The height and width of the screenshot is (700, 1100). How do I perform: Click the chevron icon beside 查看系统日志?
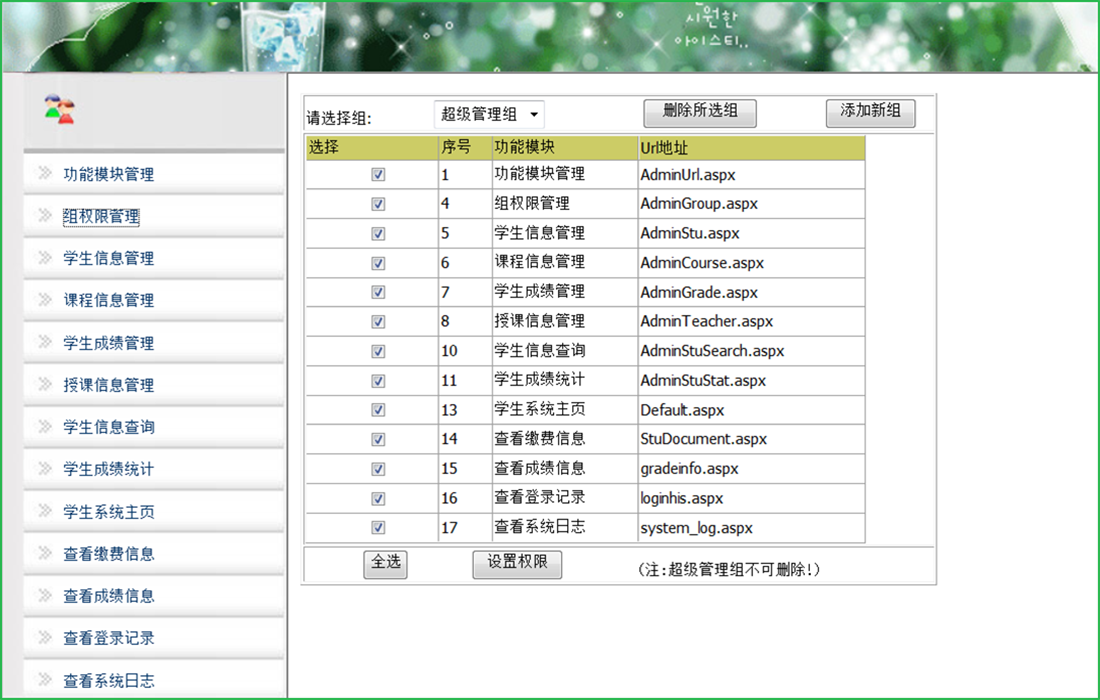45,680
